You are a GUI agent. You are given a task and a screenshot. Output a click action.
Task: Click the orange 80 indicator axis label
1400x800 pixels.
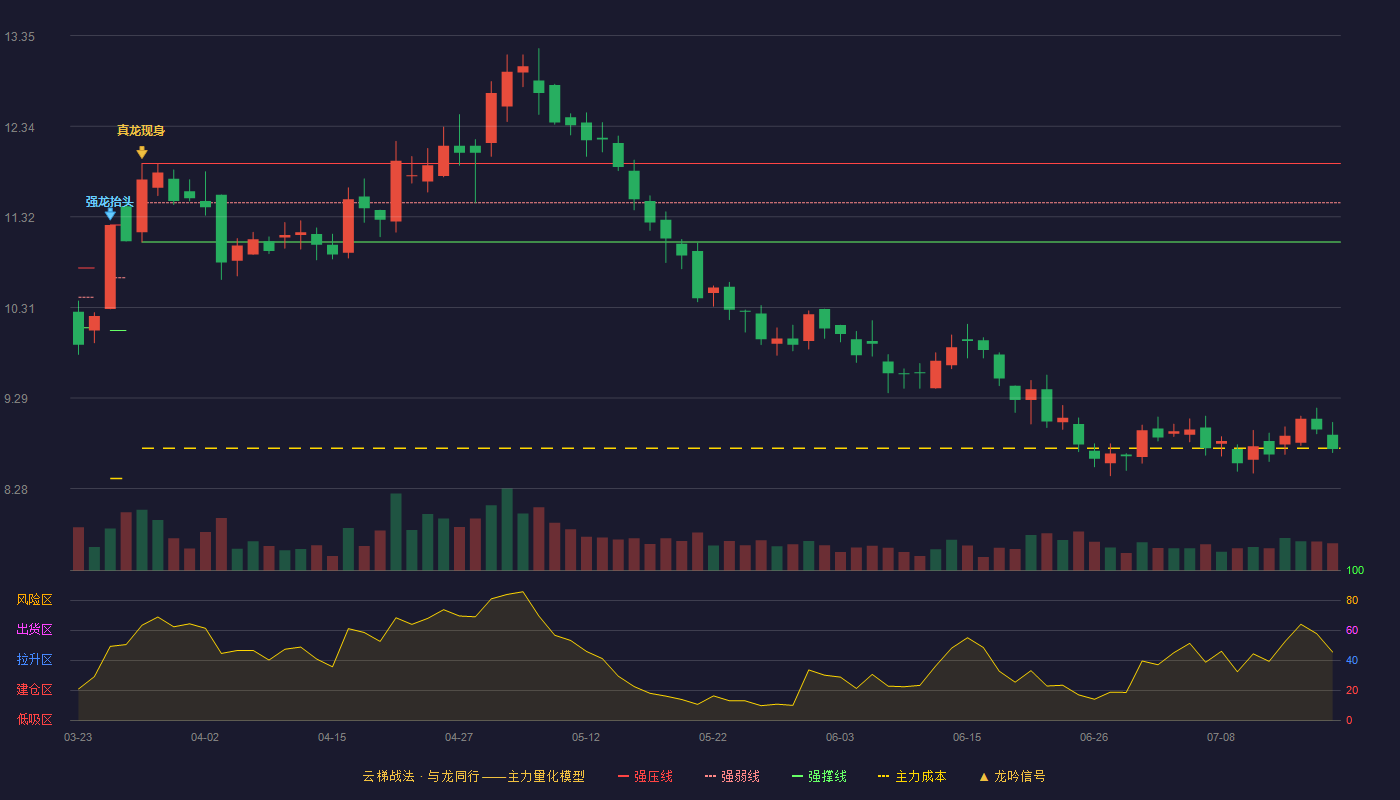[x=1352, y=601]
